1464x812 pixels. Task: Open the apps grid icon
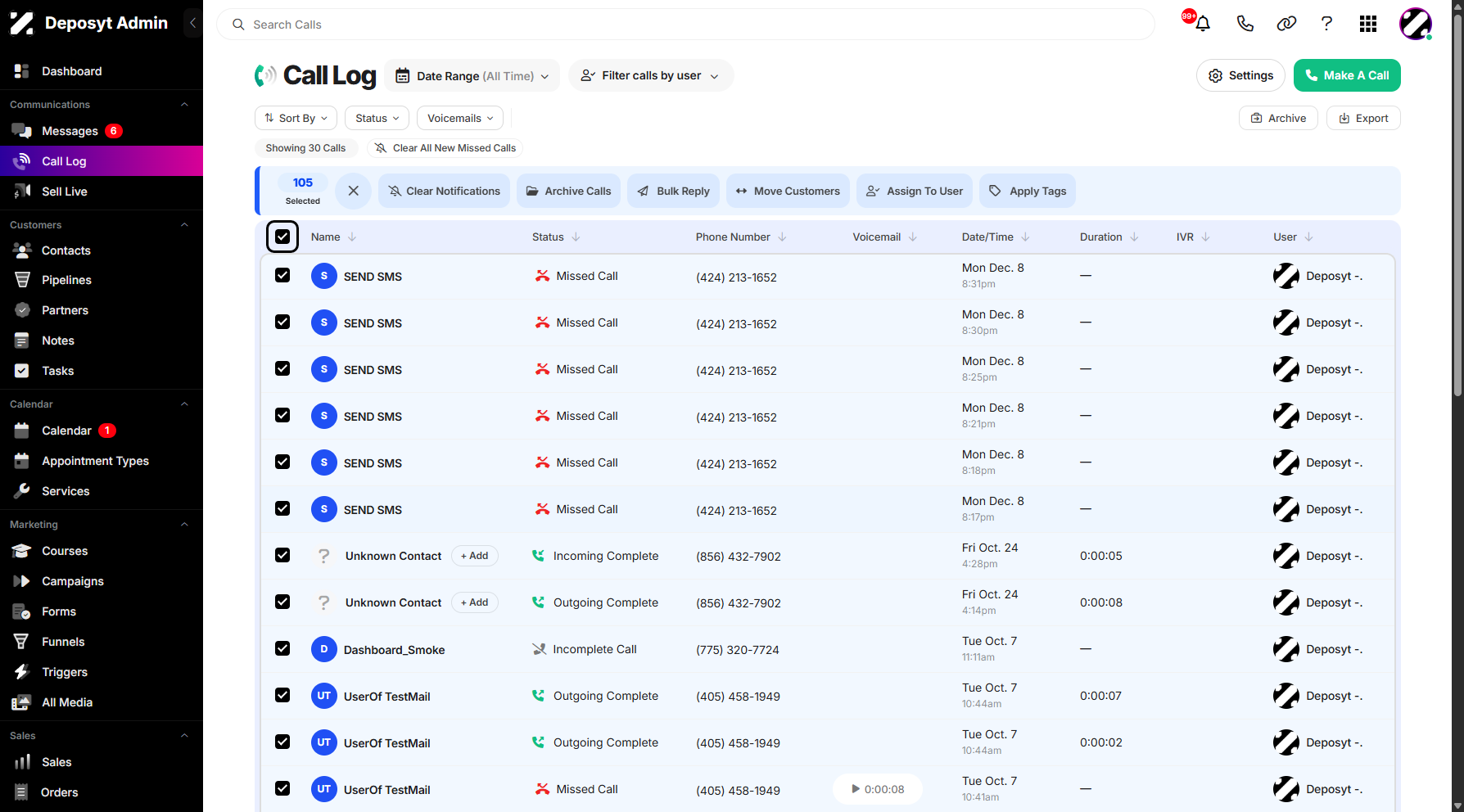1367,24
